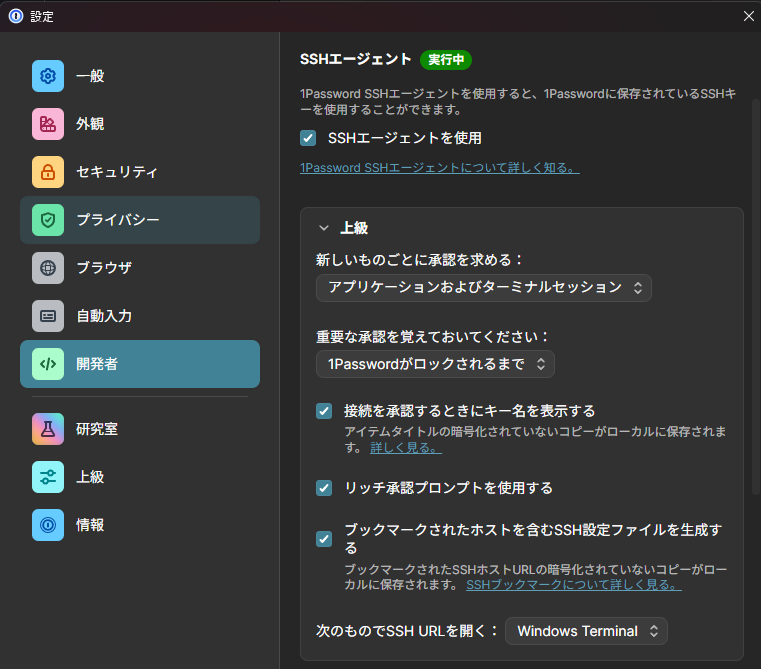Select the 外観 appearance icon
This screenshot has height=669, width=761.
pos(48,124)
